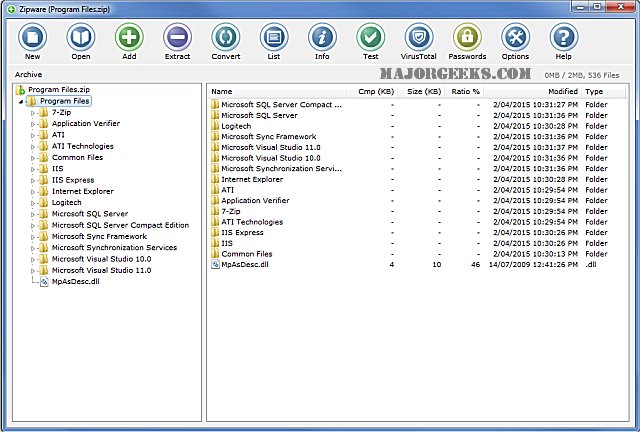Open an archive with the Open icon

pos(81,38)
